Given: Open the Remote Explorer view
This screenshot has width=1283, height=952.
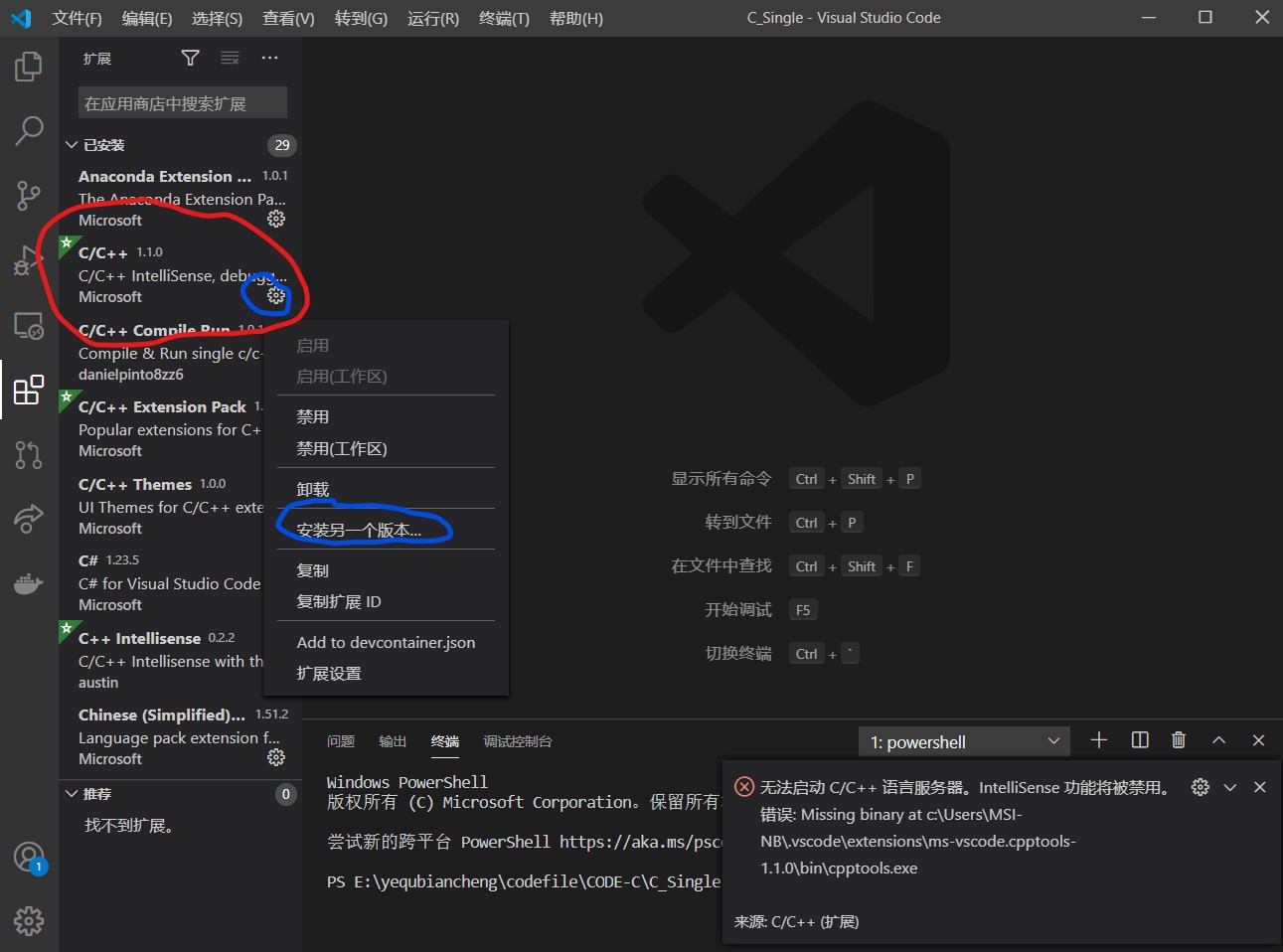Looking at the screenshot, I should [29, 325].
